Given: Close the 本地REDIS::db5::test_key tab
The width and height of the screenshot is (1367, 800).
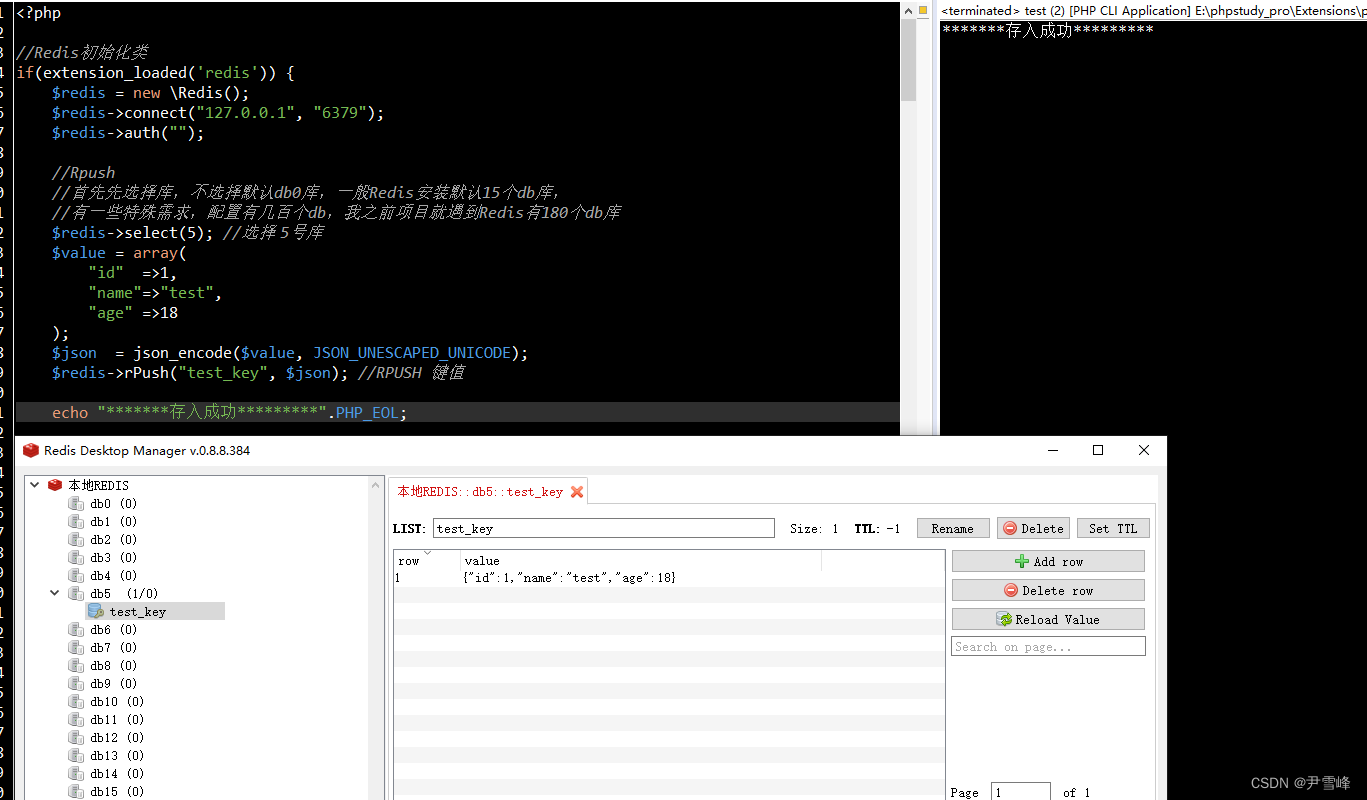Looking at the screenshot, I should coord(577,491).
